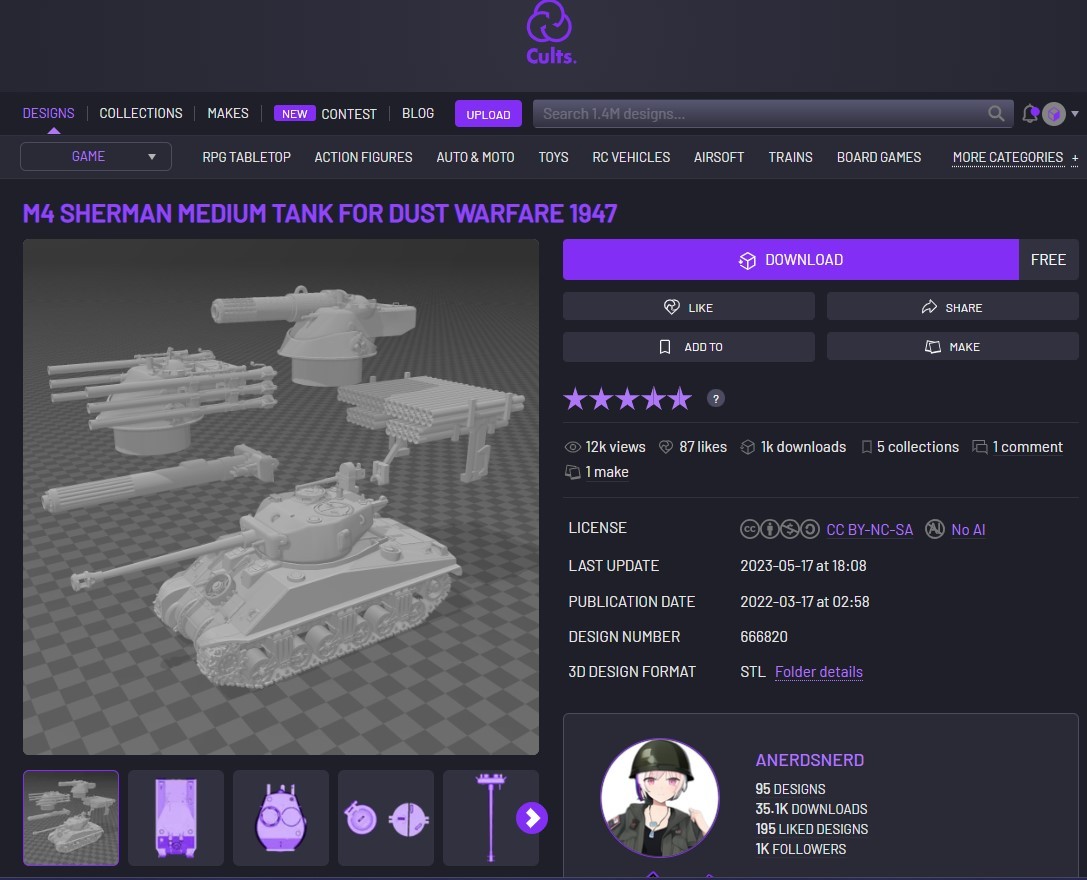Click the last update date 2023-05-17
This screenshot has width=1087, height=880.
[803, 566]
